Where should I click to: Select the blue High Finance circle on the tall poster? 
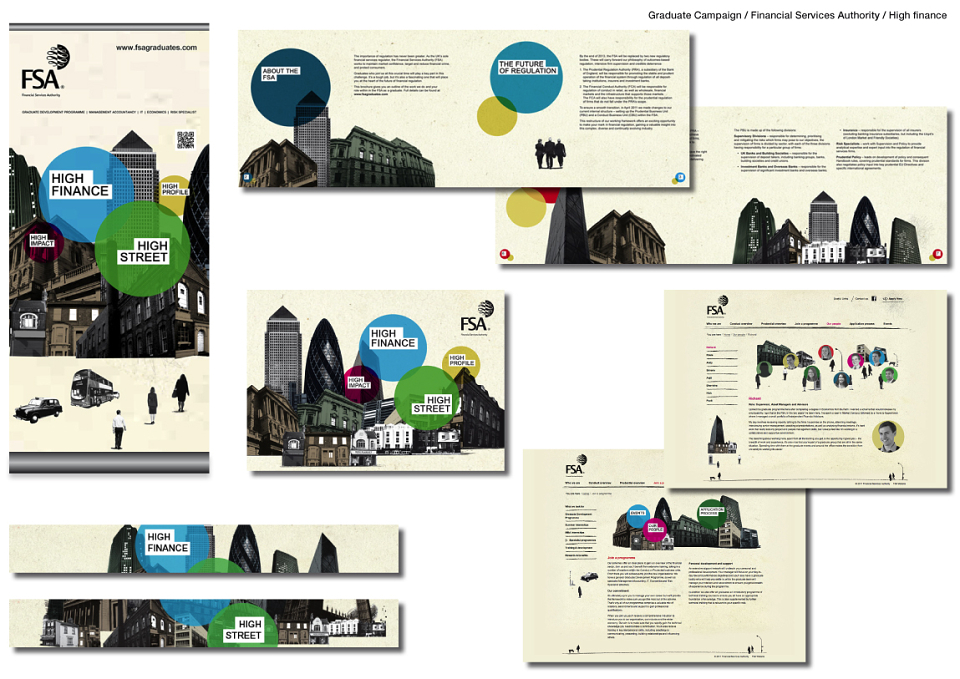[84, 195]
